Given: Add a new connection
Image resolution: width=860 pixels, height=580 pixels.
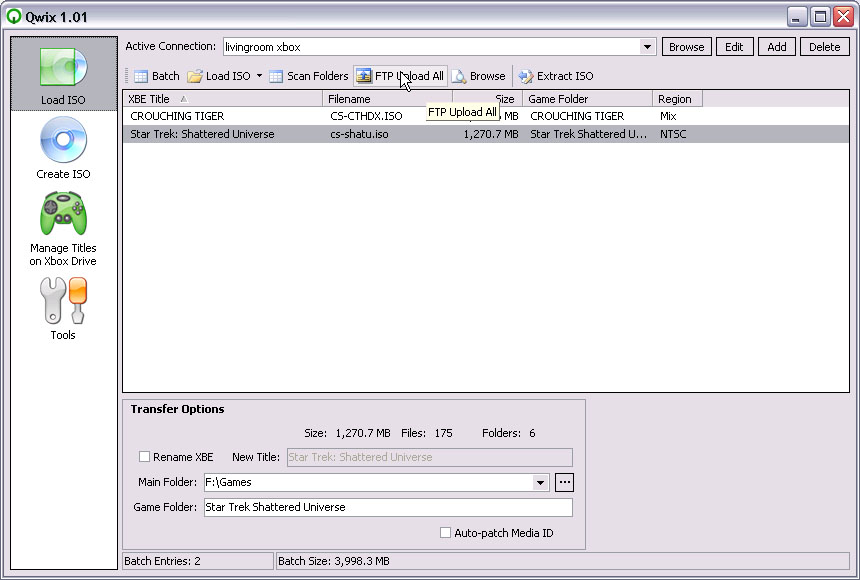Looking at the screenshot, I should click(777, 46).
